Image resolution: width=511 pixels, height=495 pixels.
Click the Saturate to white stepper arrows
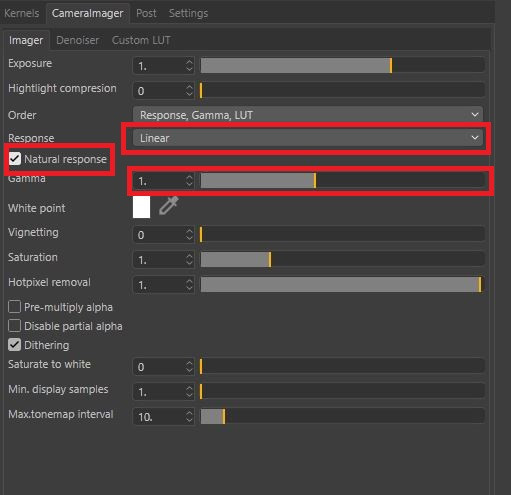click(x=189, y=366)
